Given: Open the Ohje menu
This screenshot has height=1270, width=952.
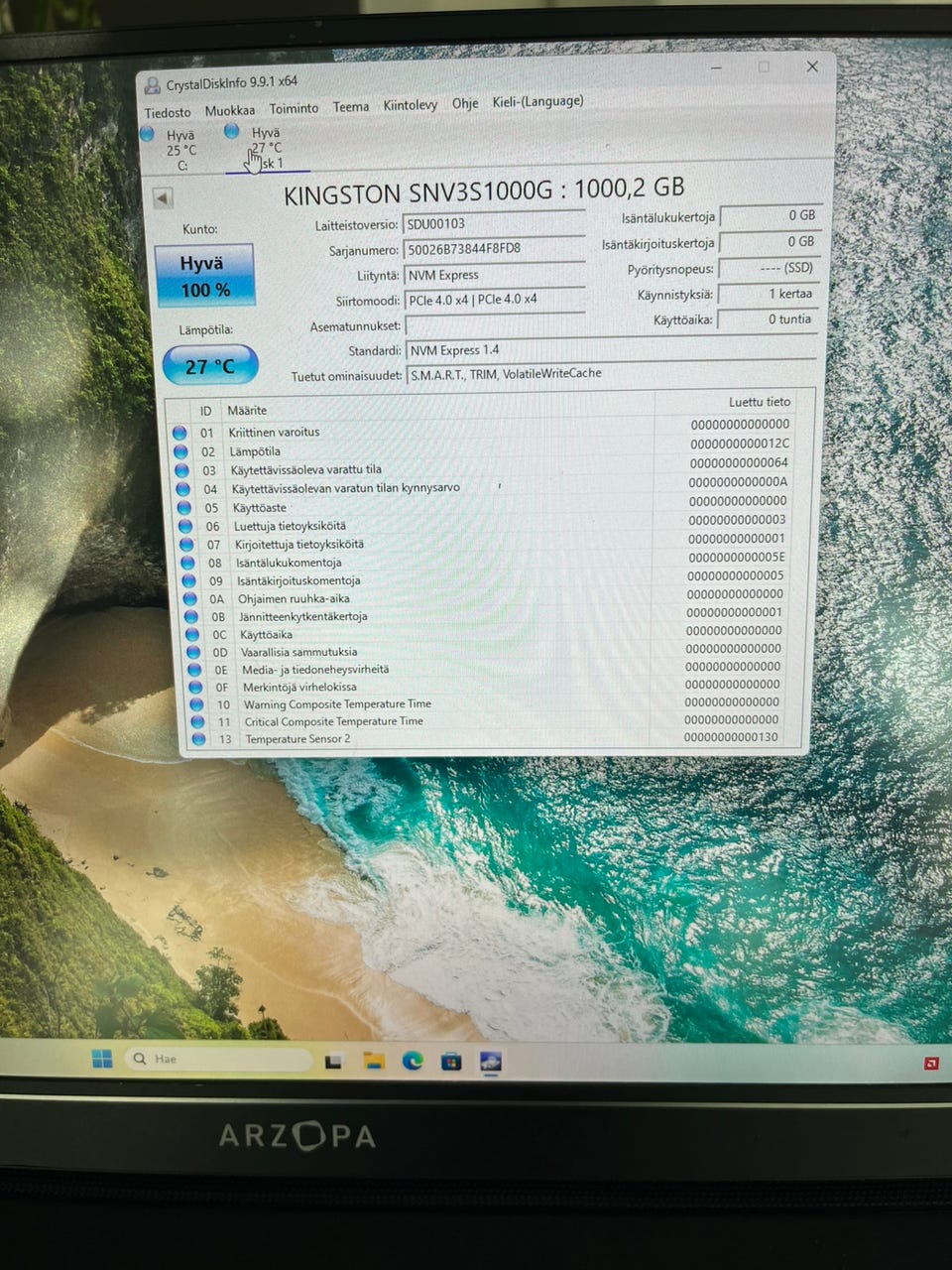Looking at the screenshot, I should tap(465, 103).
